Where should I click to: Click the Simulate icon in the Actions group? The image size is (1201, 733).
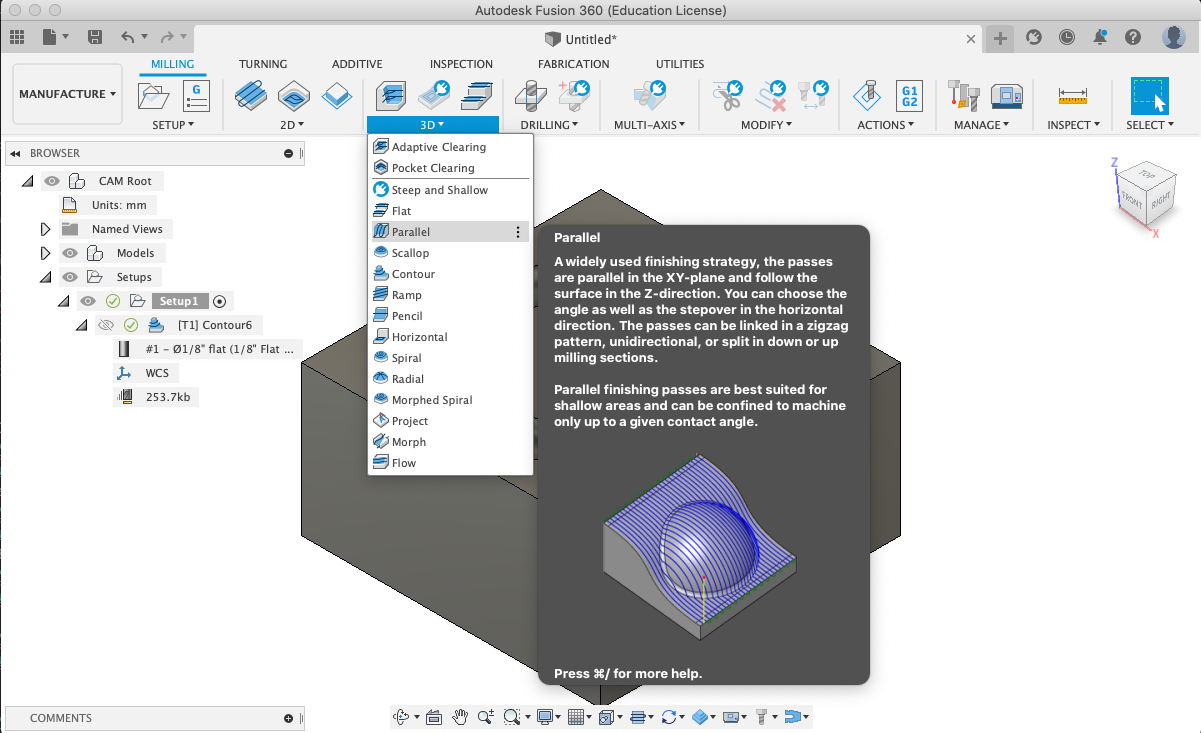[867, 96]
